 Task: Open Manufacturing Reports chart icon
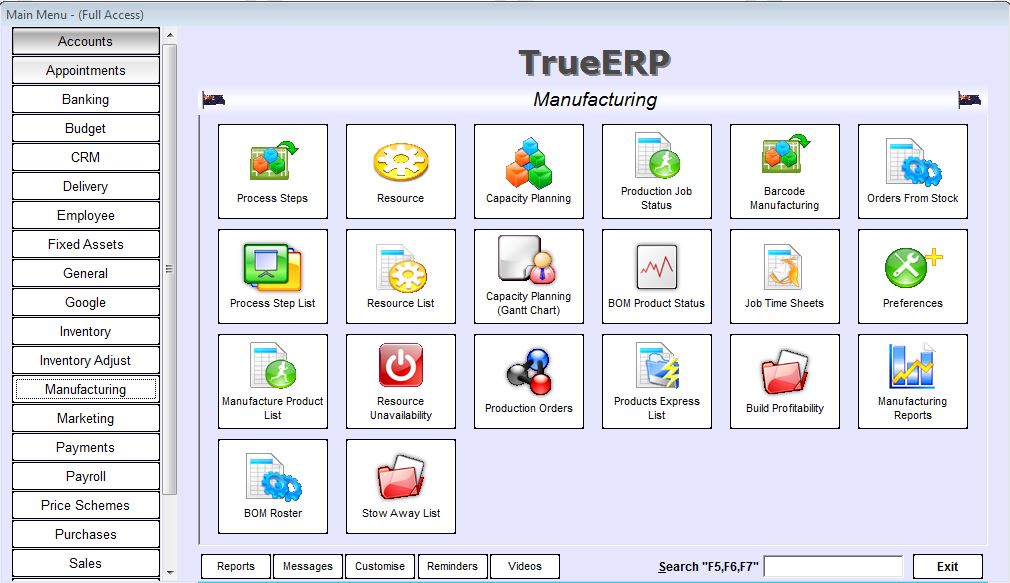click(x=912, y=381)
